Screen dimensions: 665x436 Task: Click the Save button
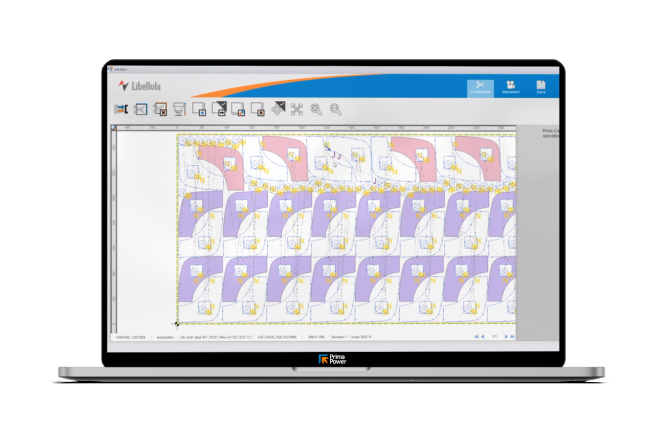[540, 87]
